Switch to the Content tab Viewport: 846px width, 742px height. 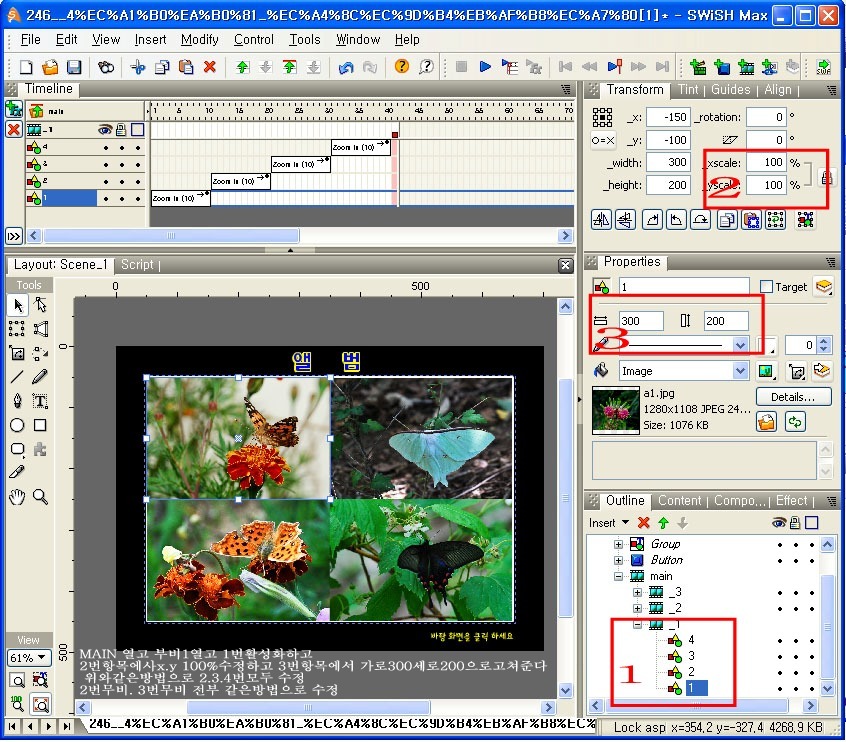click(680, 501)
